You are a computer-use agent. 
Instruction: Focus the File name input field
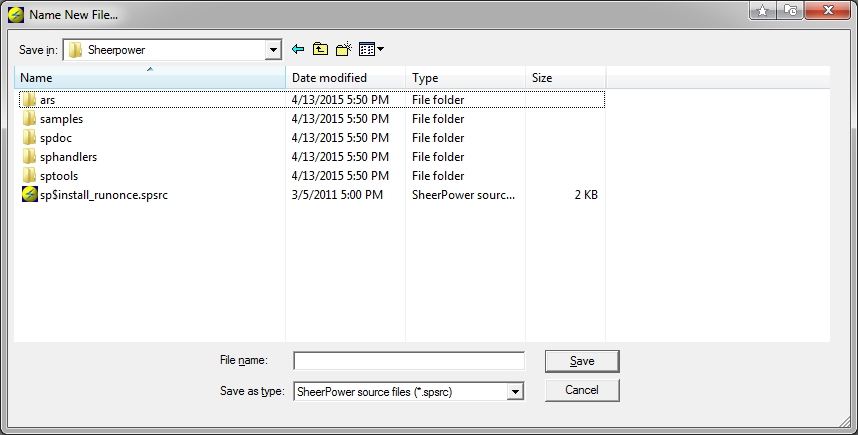click(409, 361)
